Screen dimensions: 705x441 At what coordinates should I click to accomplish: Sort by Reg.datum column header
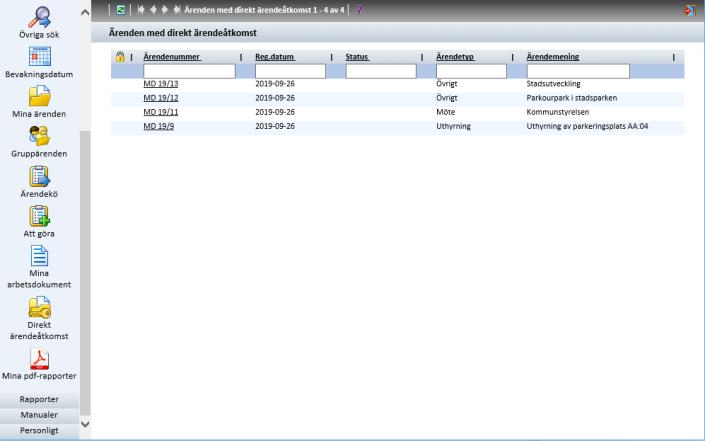[x=275, y=57]
